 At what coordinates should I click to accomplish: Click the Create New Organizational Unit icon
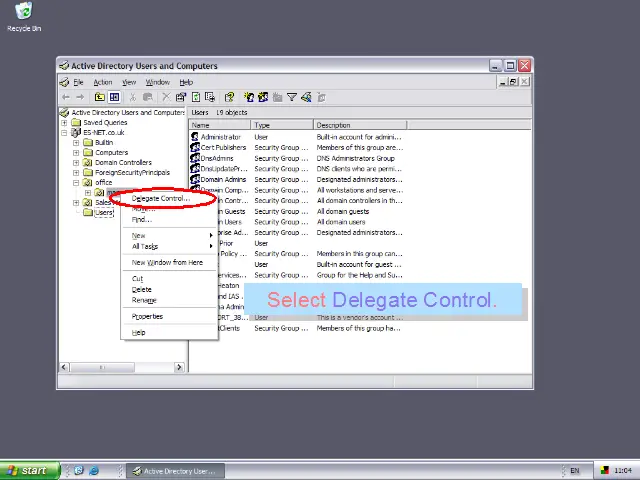[278, 97]
